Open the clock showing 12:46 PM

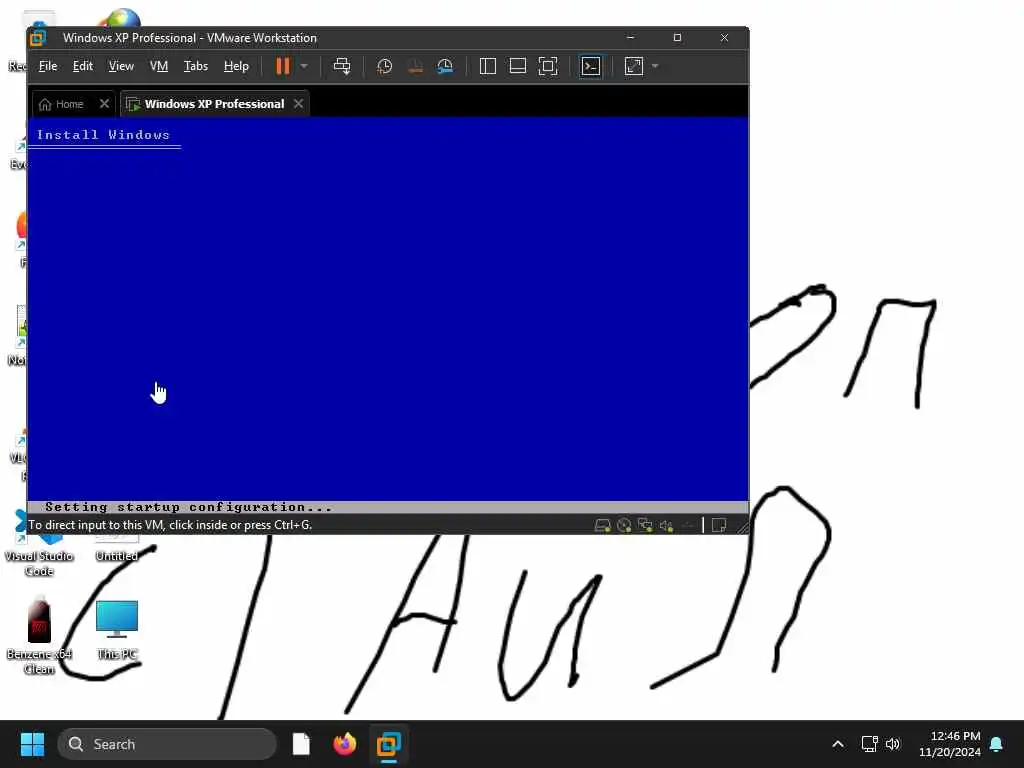[x=950, y=744]
